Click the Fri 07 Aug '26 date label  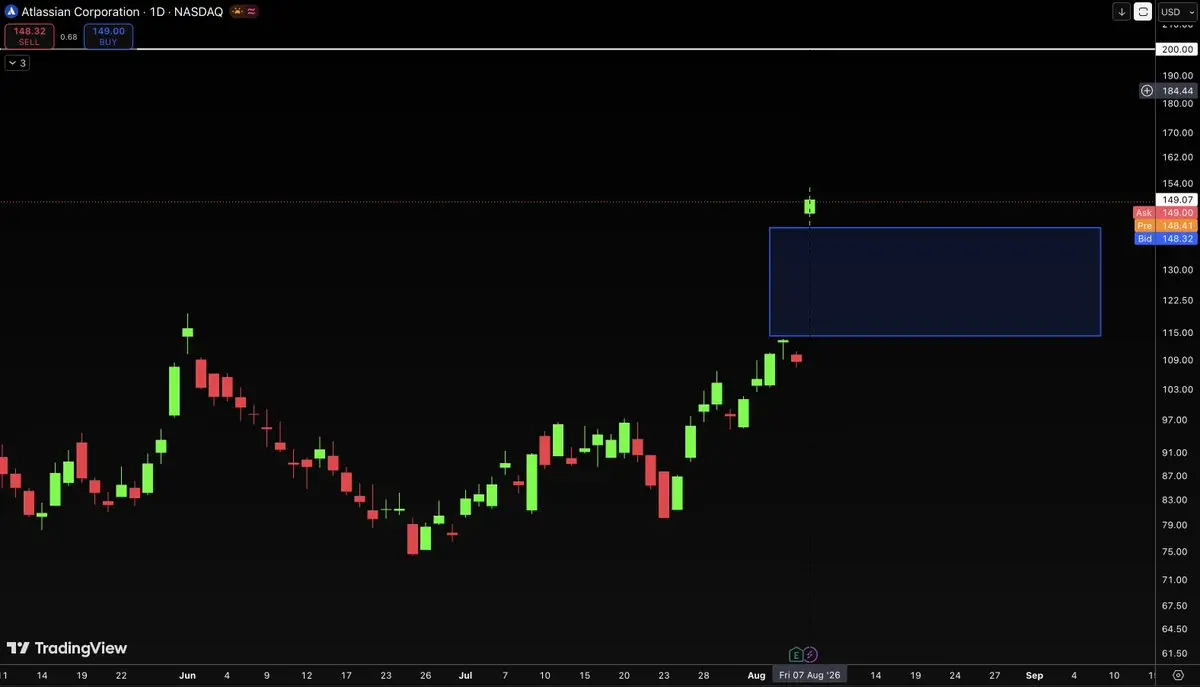coord(808,676)
